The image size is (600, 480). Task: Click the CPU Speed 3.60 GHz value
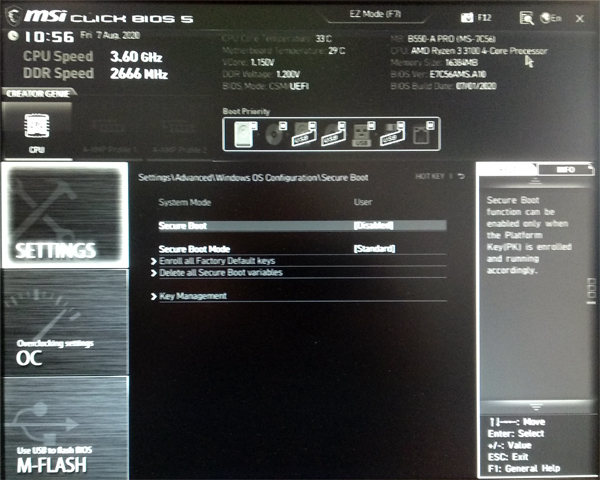[136, 57]
